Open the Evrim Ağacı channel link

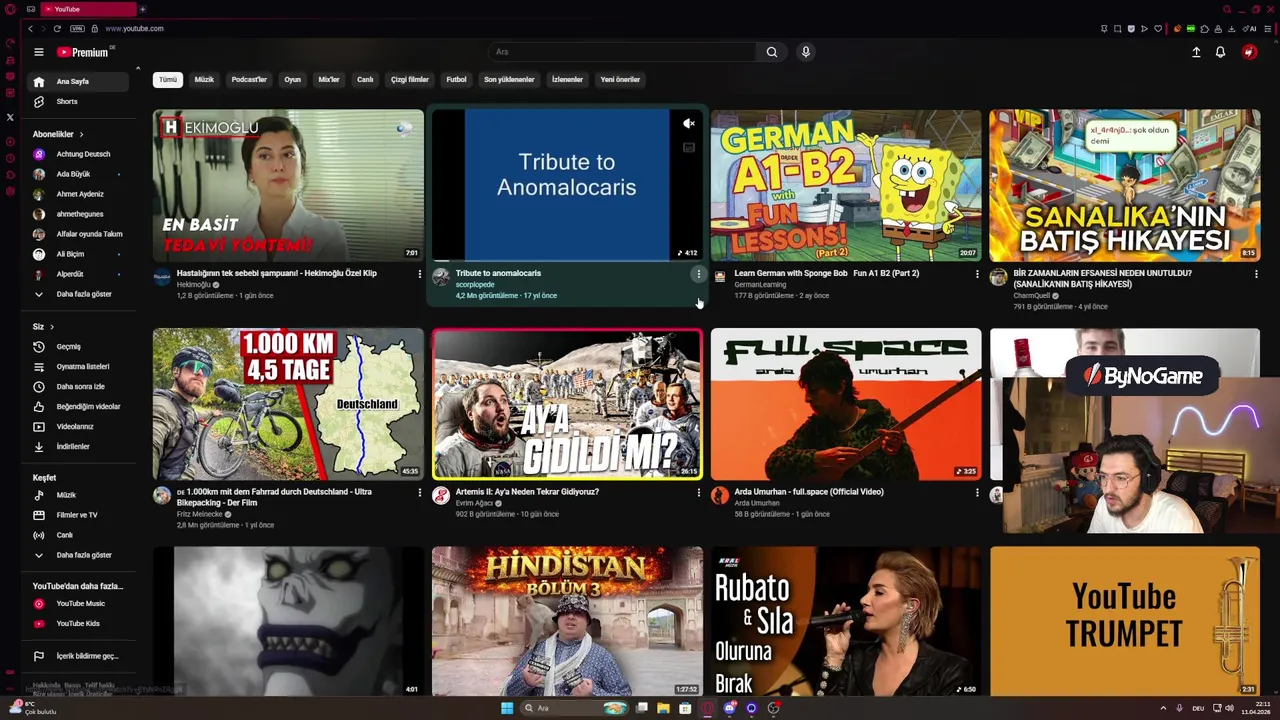click(474, 503)
